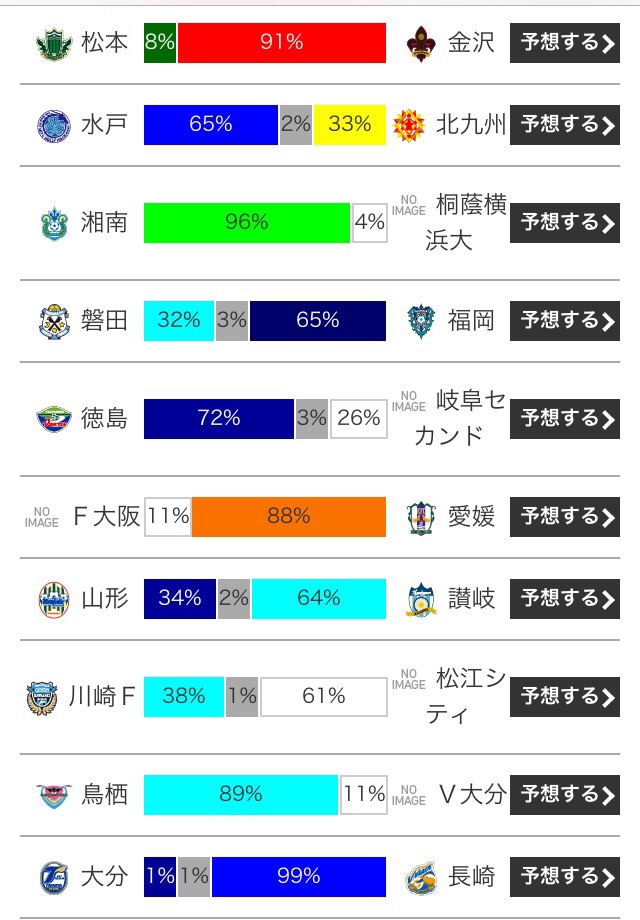Open prediction for Iwata vs Fukuoka
This screenshot has height=920, width=640.
tap(564, 321)
